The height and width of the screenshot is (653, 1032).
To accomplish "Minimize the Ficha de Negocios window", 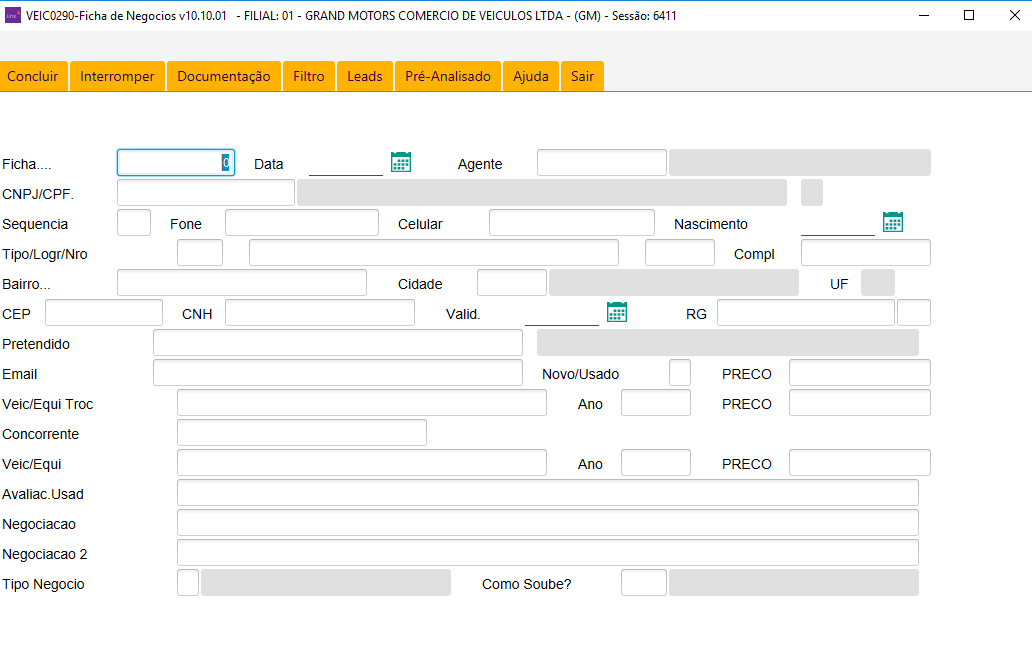I will pyautogui.click(x=924, y=15).
